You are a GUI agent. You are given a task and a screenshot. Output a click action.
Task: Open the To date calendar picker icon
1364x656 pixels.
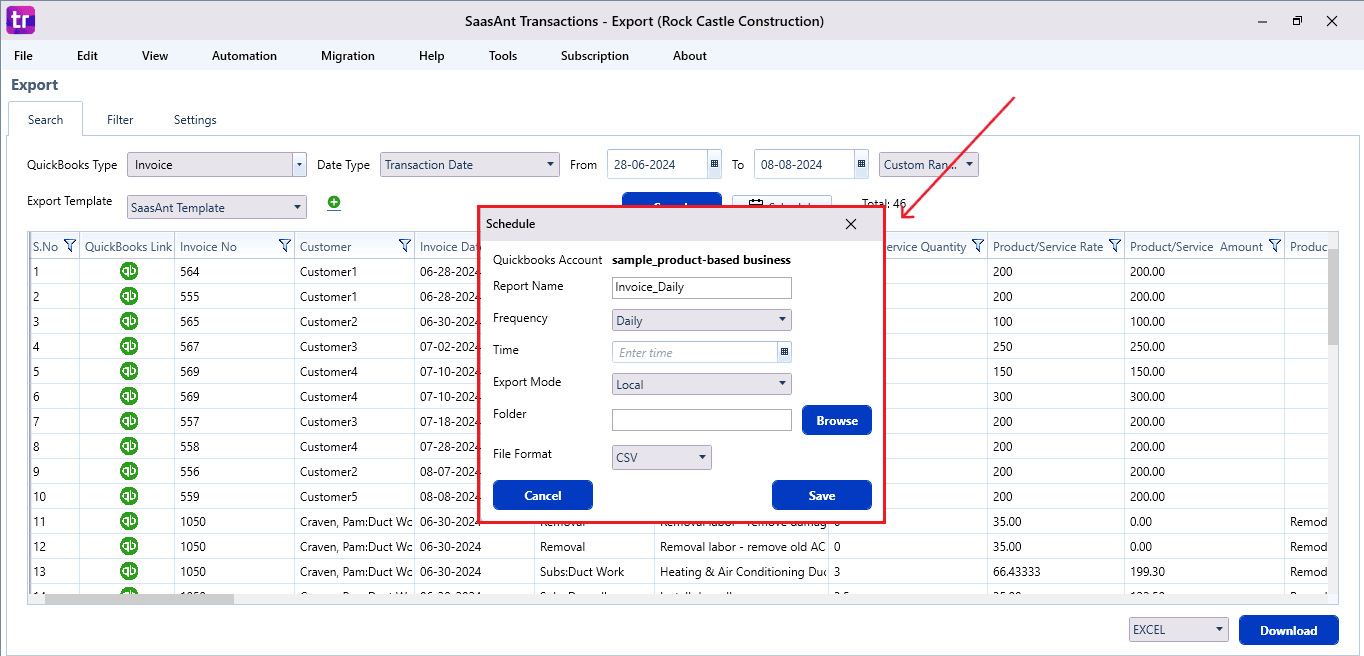861,164
